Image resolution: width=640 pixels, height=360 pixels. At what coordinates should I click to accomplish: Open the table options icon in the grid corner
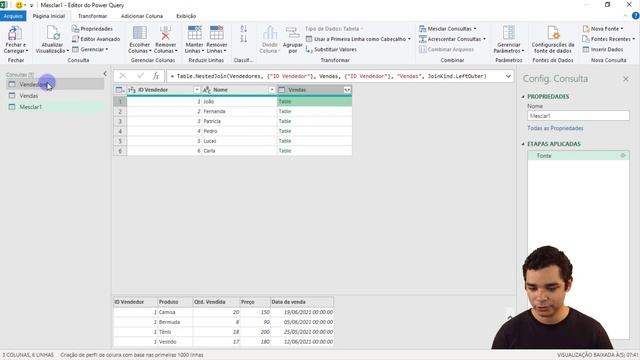pyautogui.click(x=120, y=90)
